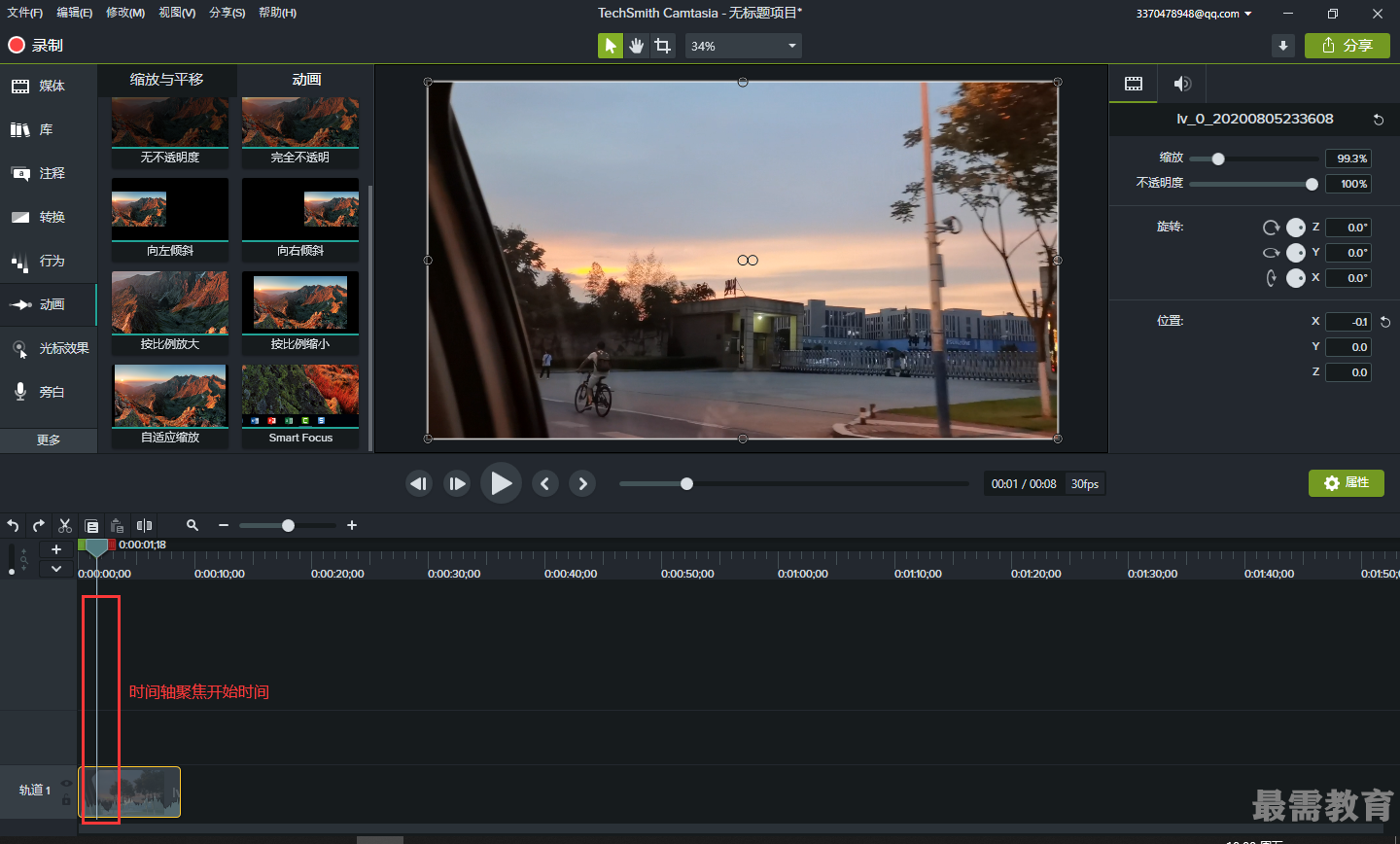Open the 行为 behaviors panel
Screen dimensions: 1400x844
[x=49, y=261]
